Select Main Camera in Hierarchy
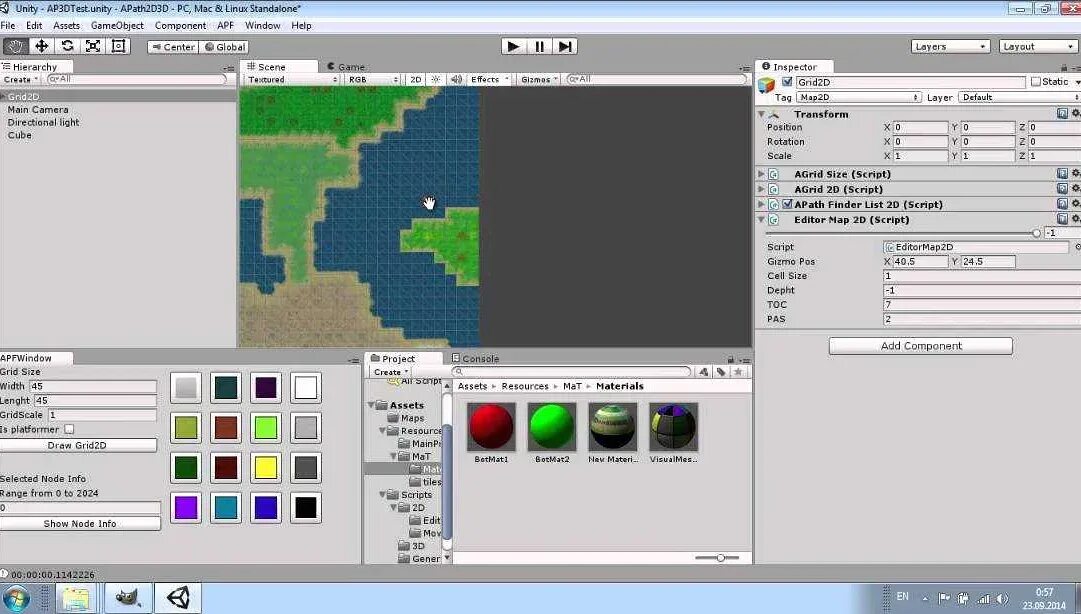The height and width of the screenshot is (614, 1081). tap(38, 110)
